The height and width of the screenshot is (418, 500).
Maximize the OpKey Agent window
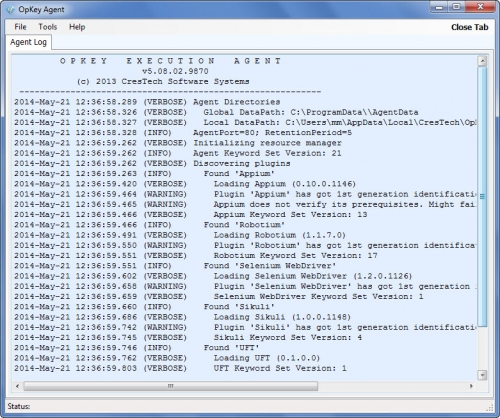(457, 7)
